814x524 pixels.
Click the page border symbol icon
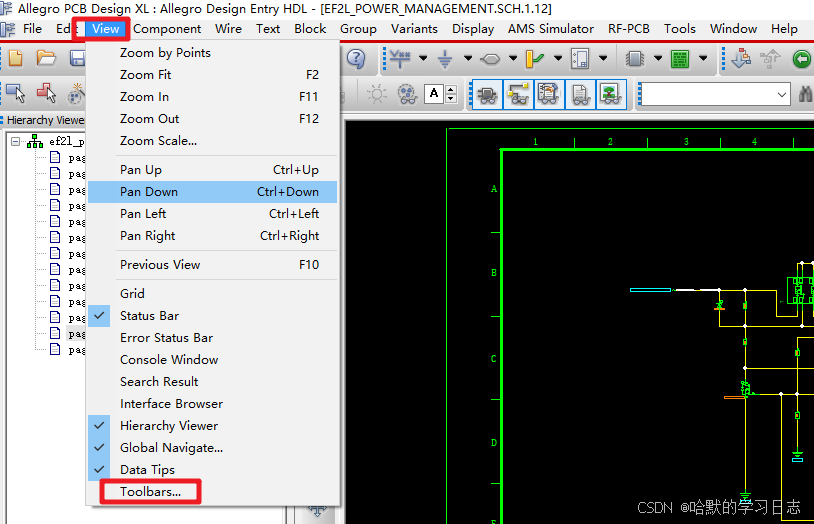[580, 59]
